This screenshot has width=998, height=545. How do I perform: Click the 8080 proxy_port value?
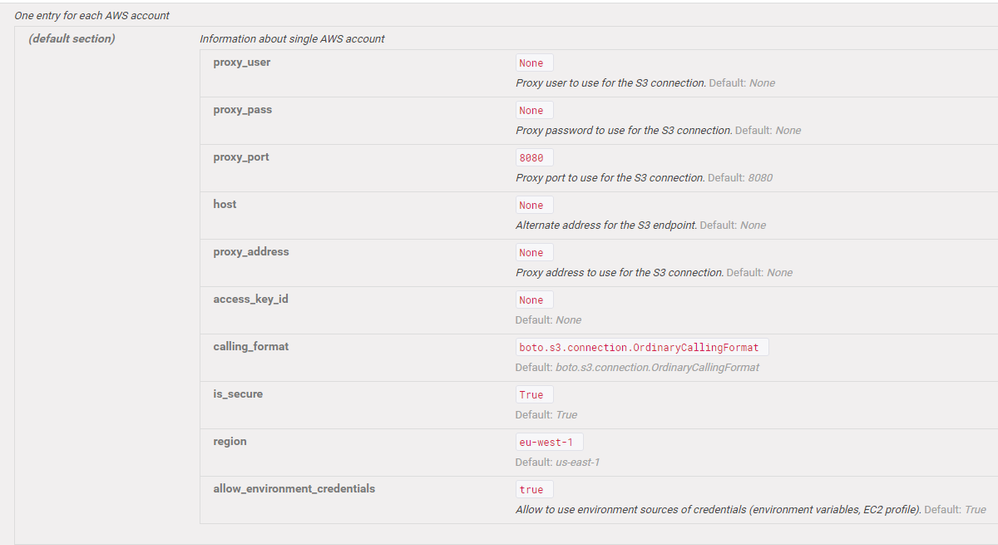(533, 158)
